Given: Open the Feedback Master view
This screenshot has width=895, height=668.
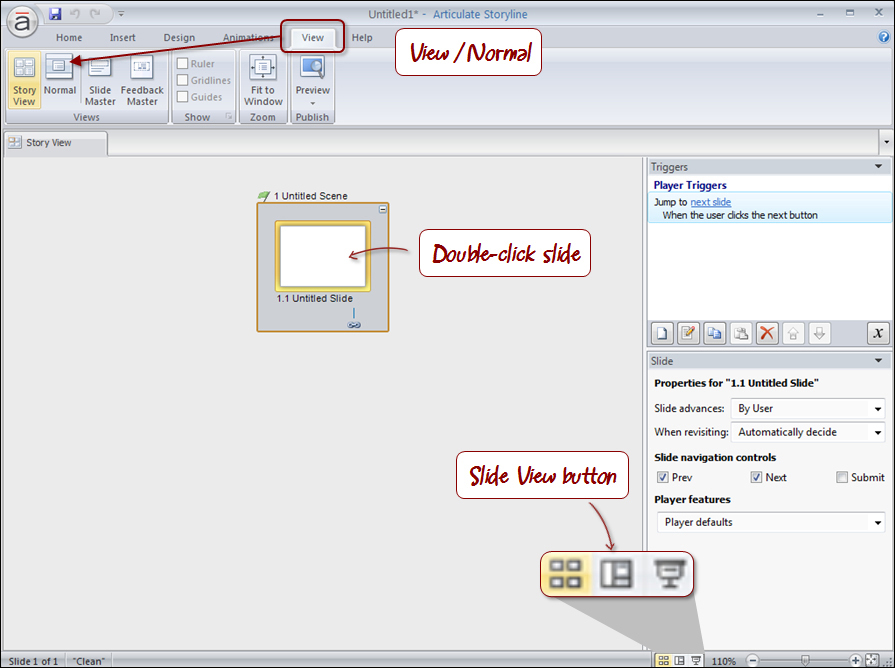Looking at the screenshot, I should 142,80.
